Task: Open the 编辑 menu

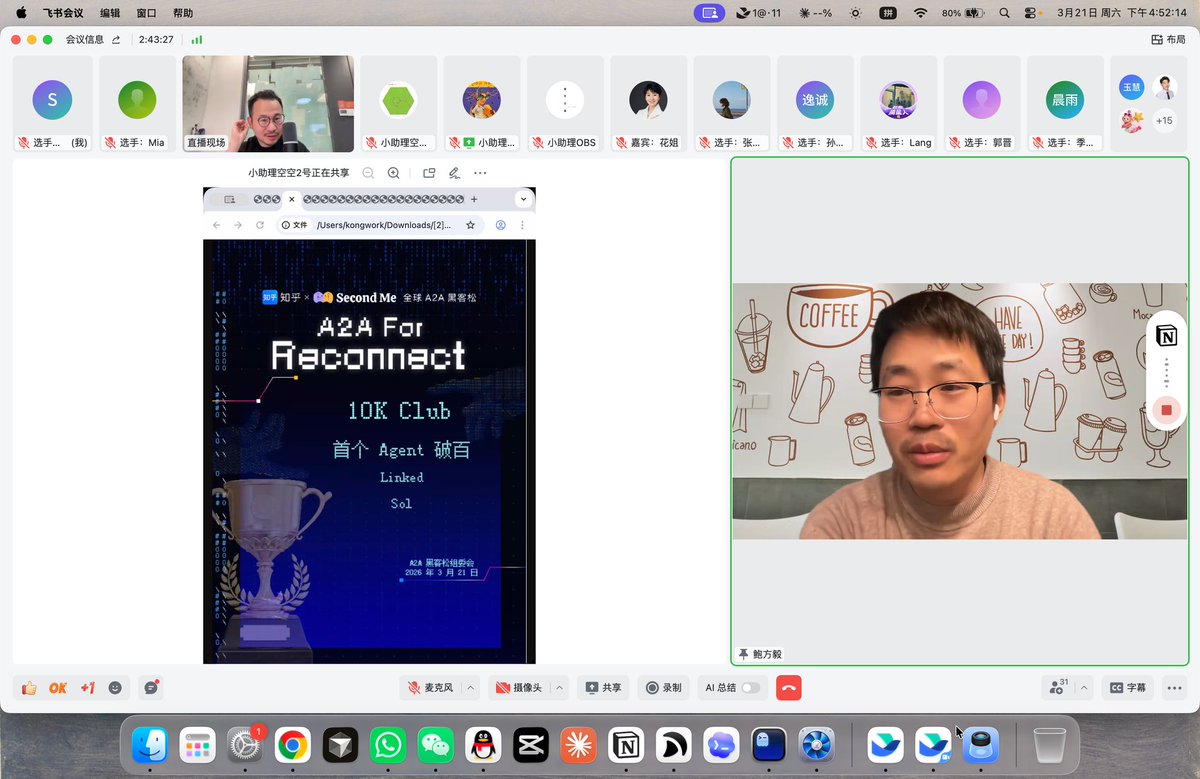Action: [x=110, y=13]
